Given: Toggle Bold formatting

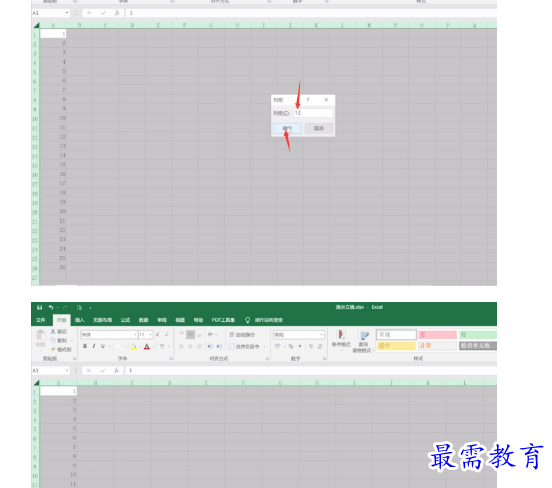Looking at the screenshot, I should 85,346.
